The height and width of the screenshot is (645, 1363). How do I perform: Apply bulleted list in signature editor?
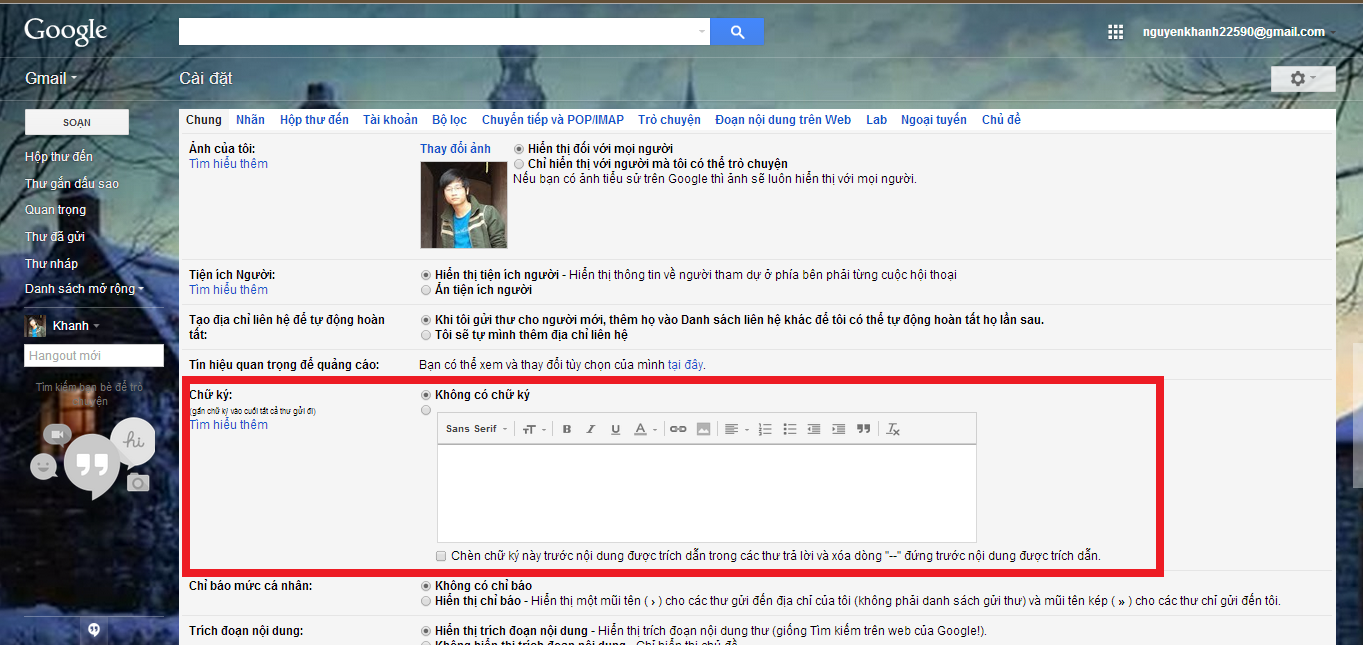click(790, 429)
